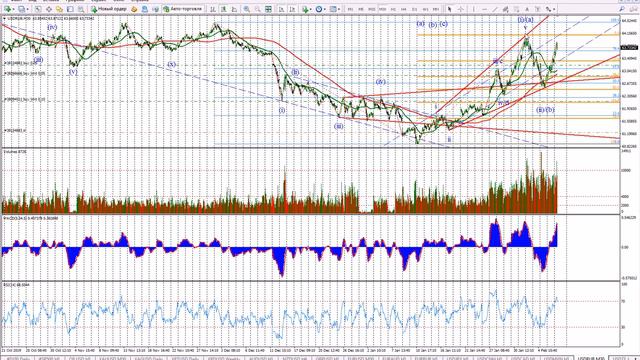Click the RSI(14) indicator label
This screenshot has width=640, height=360.
tap(17, 284)
